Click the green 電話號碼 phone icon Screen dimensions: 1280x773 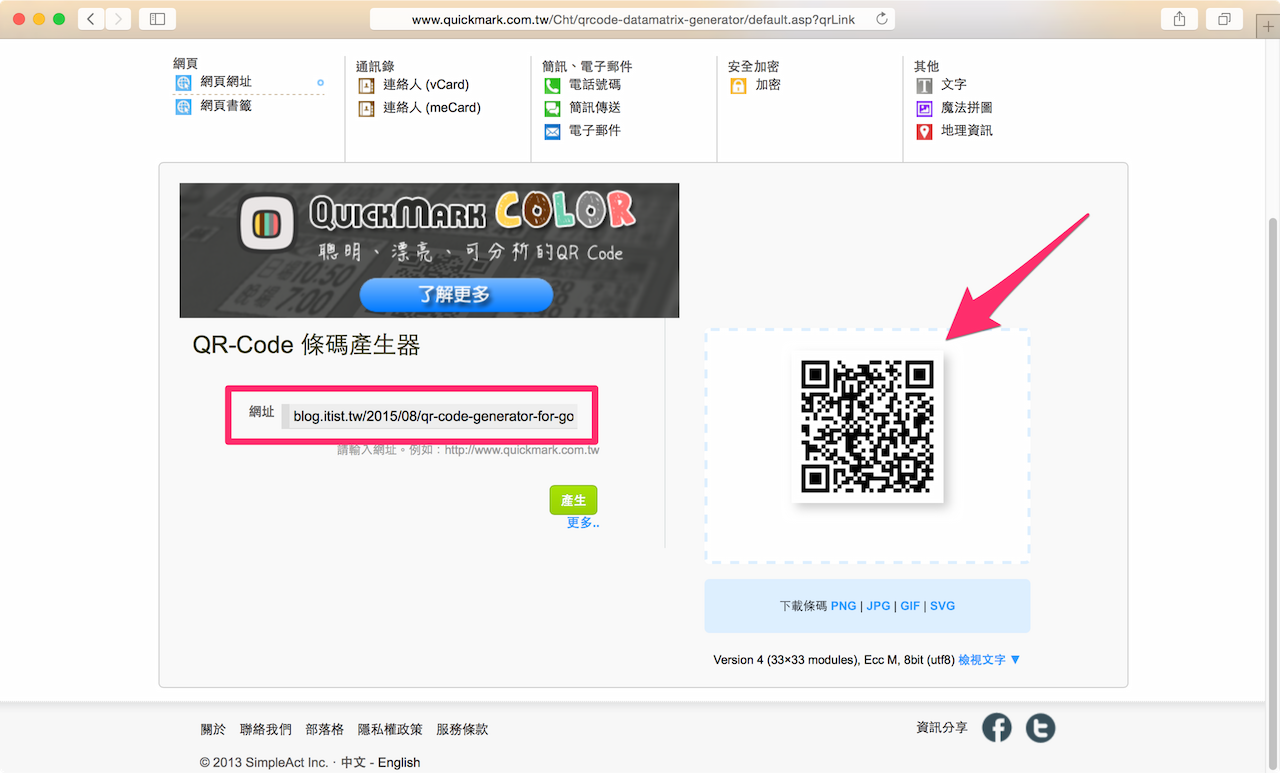552,86
